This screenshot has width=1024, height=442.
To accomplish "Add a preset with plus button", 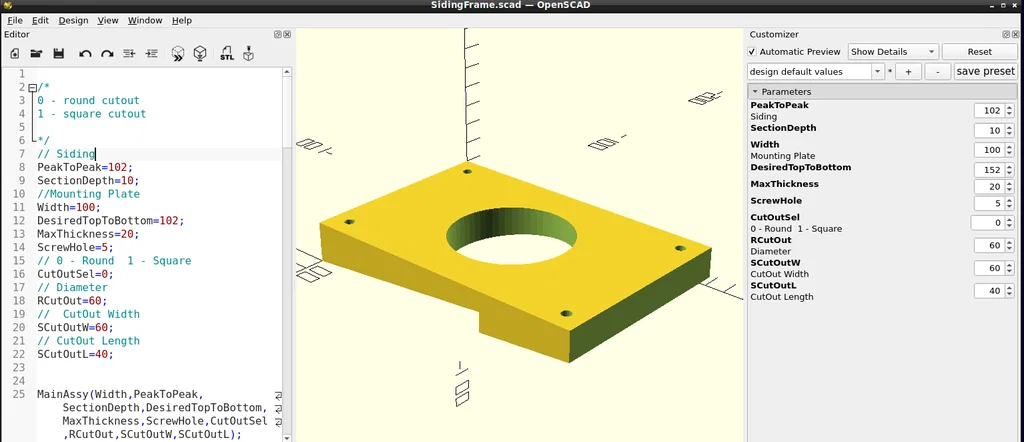I will coord(908,71).
